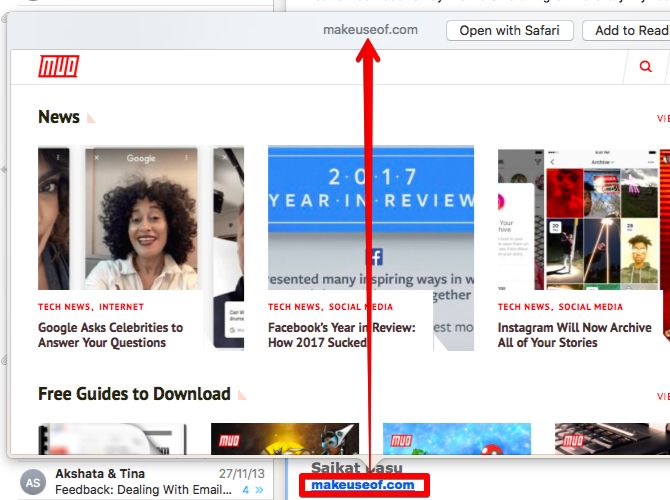Click the MUO logo in preview
Screen dimensions: 670x500
[x=59, y=66]
